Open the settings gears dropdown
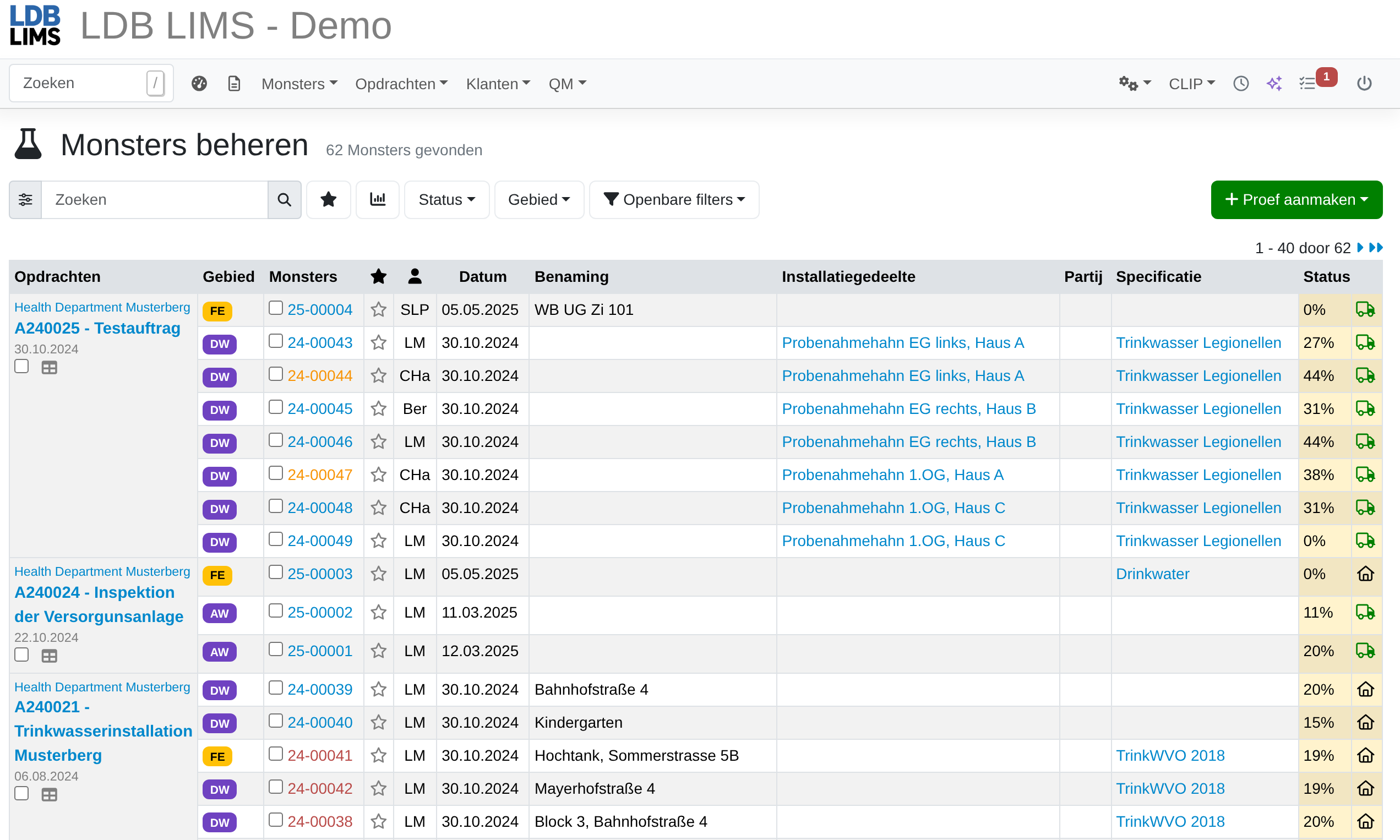 point(1135,84)
